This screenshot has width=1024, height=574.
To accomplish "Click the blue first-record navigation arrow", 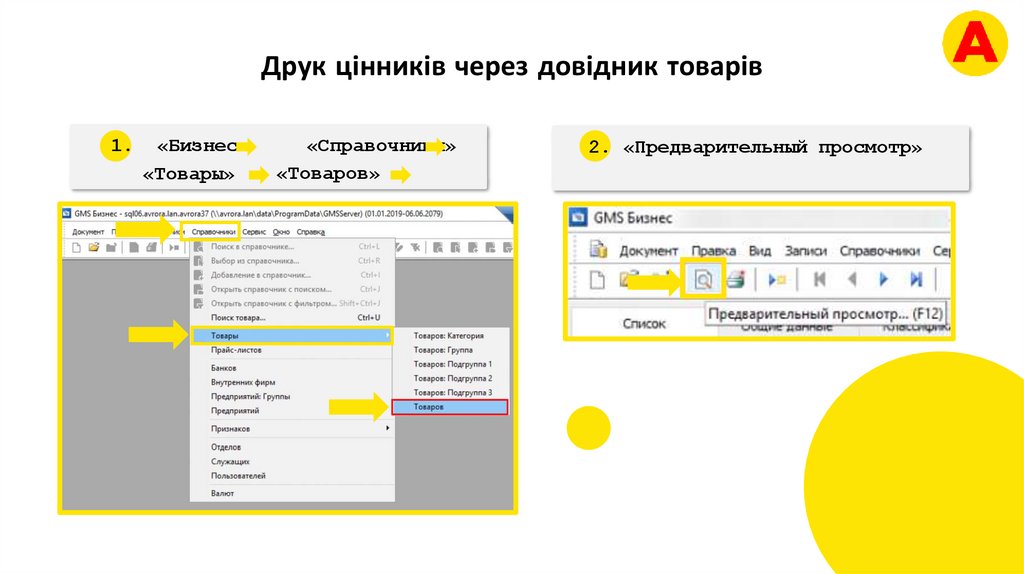I will point(820,279).
